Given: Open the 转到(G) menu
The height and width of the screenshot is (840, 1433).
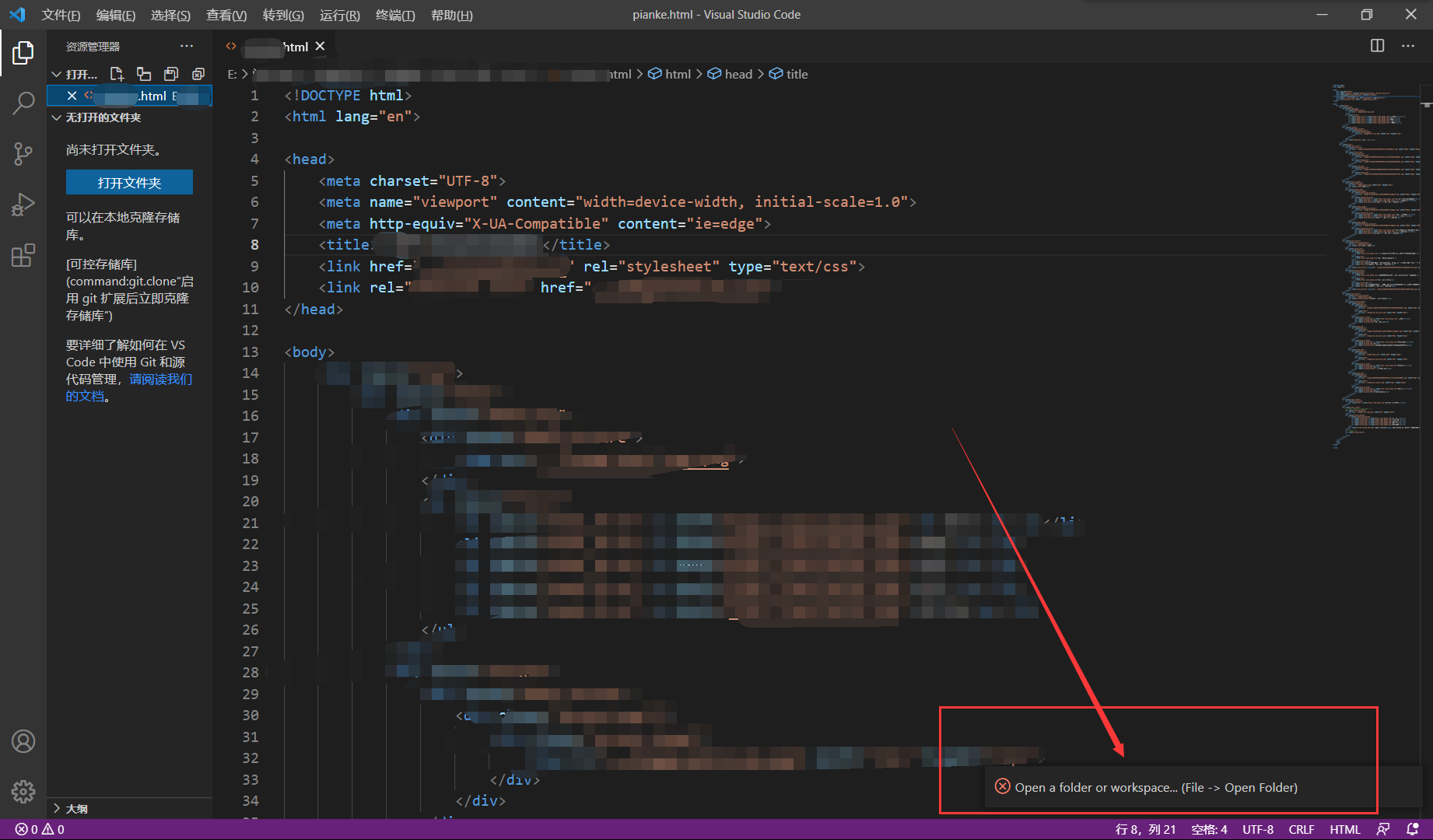Looking at the screenshot, I should pos(283,15).
